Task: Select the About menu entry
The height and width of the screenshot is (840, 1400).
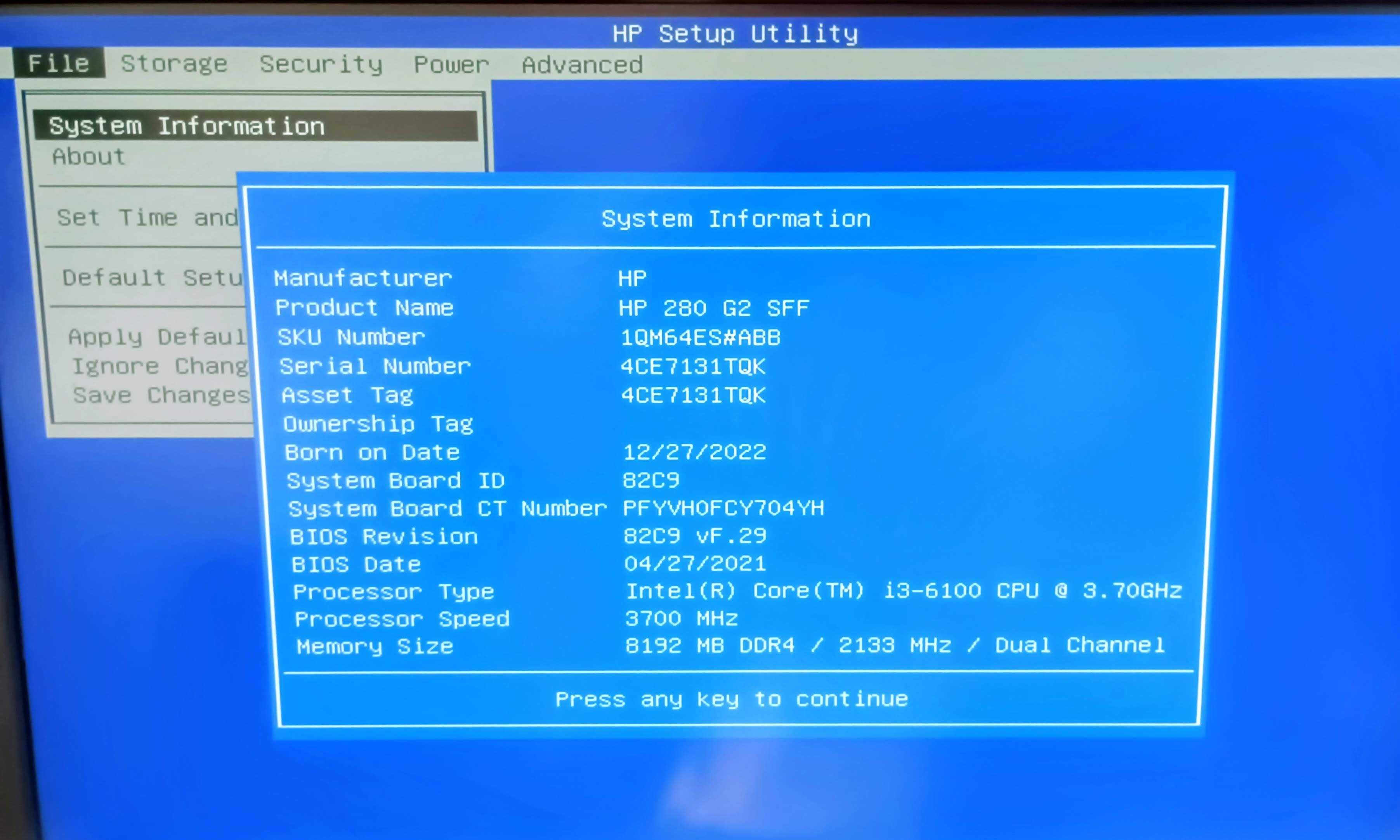Action: [89, 156]
